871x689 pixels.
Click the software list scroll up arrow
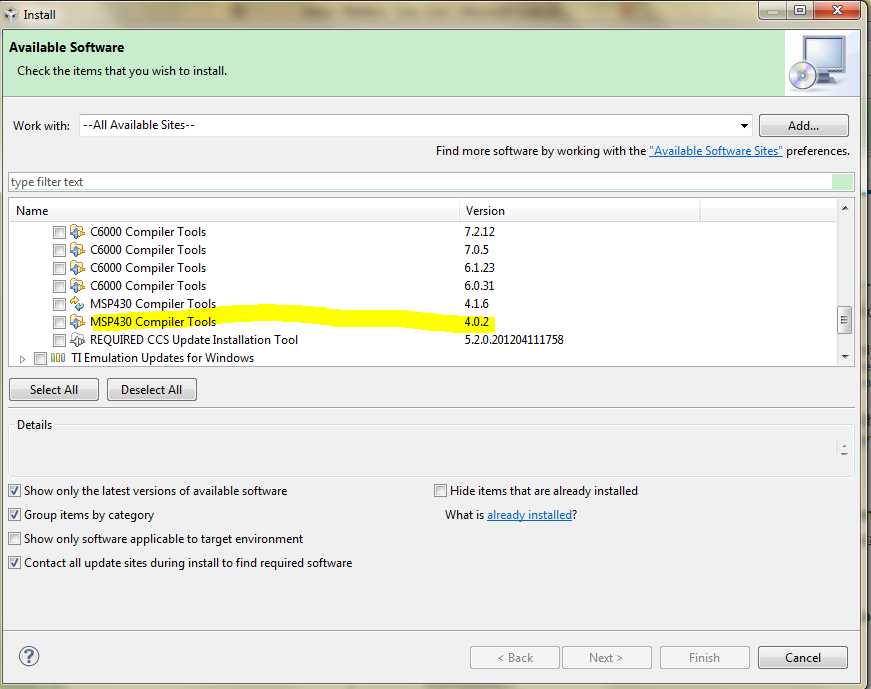(x=844, y=208)
